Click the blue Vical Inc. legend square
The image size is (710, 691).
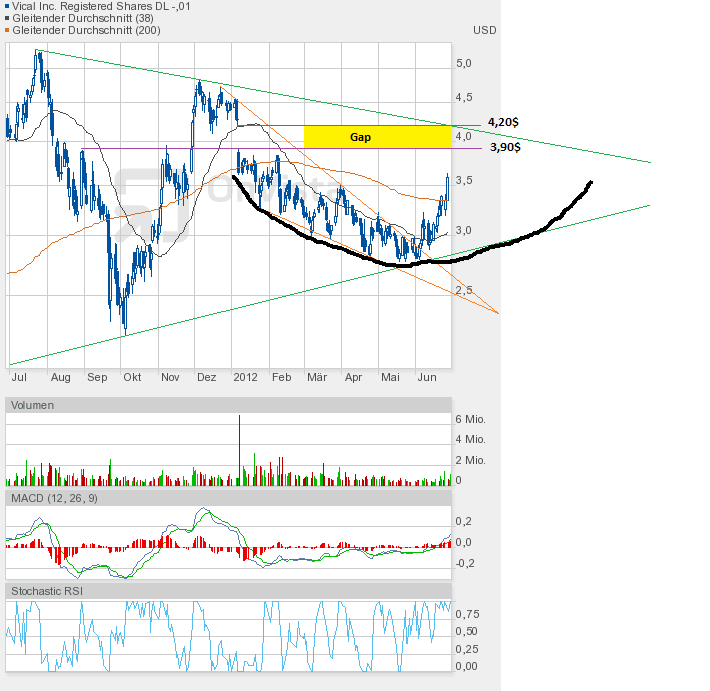(x=7, y=6)
